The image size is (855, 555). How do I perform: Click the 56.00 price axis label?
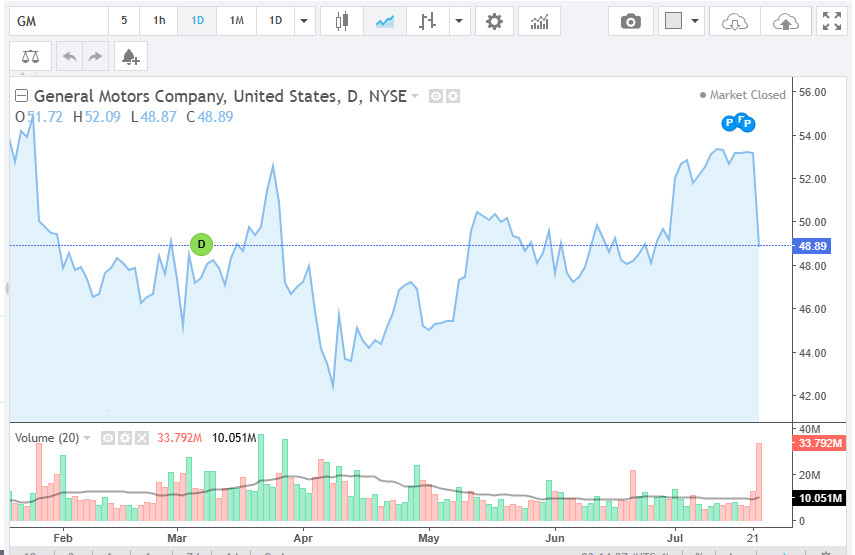tap(812, 92)
